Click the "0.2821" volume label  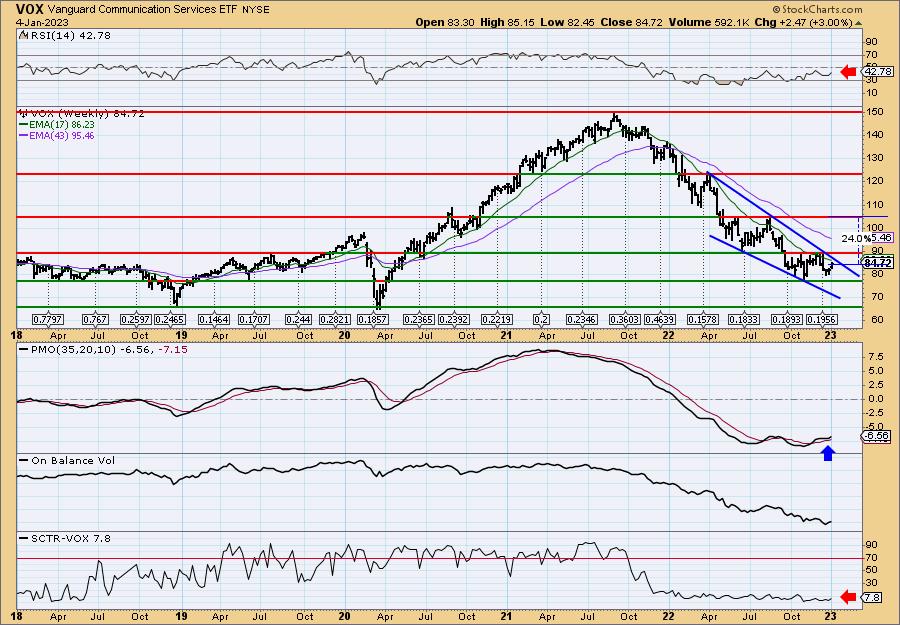click(335, 319)
